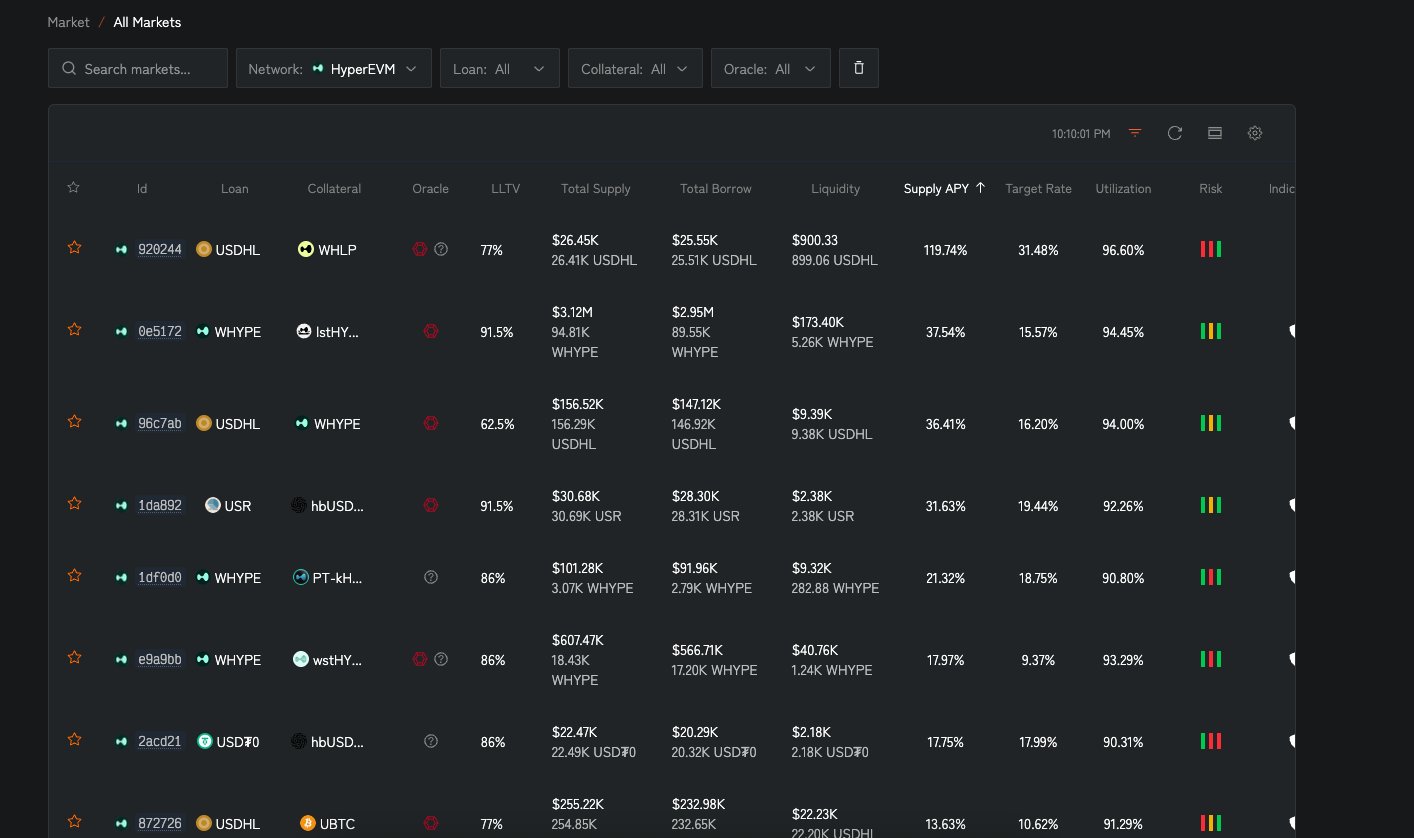The height and width of the screenshot is (838, 1414).
Task: Open the Network HyperEVM dropdown
Action: coord(334,69)
